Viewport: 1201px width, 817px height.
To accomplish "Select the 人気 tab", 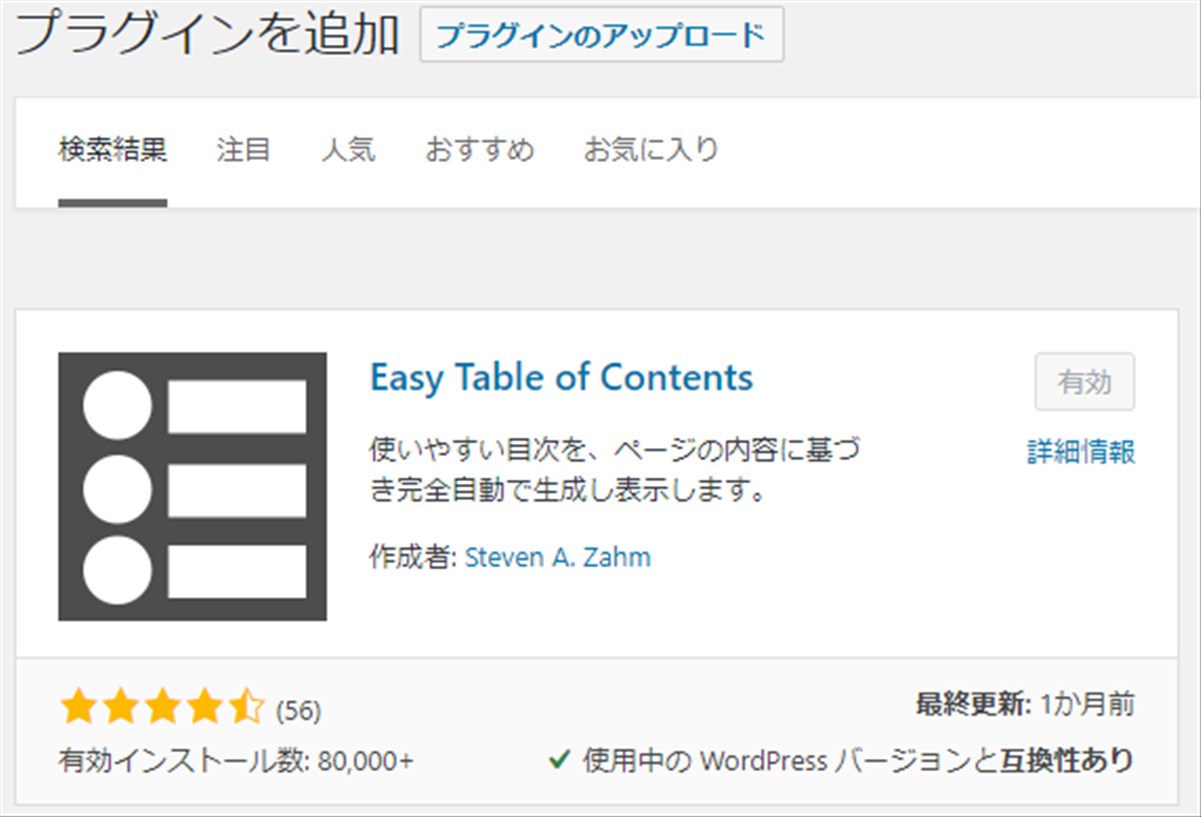I will click(x=348, y=151).
